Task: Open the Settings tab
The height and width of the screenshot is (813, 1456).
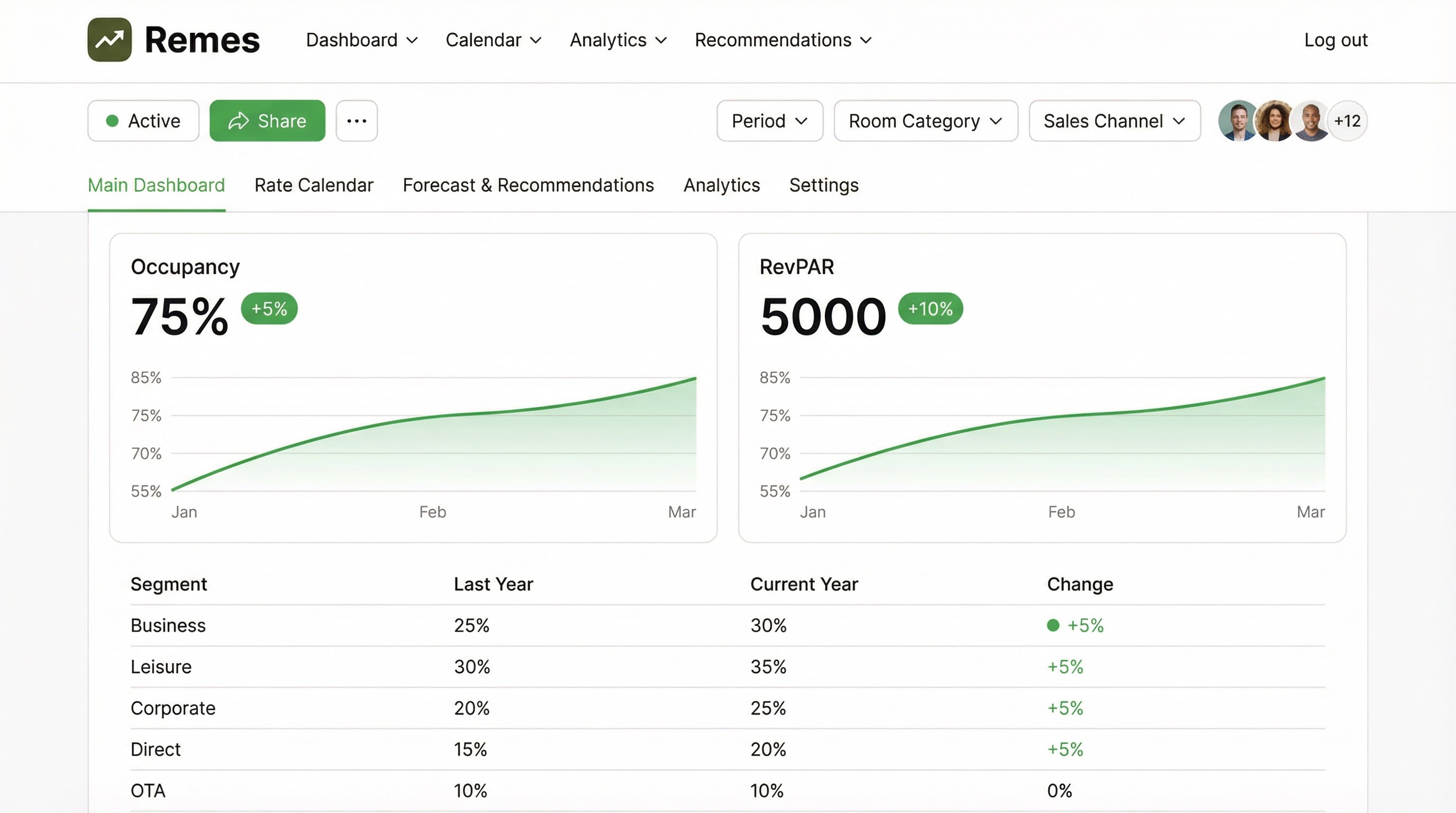Action: coord(824,185)
